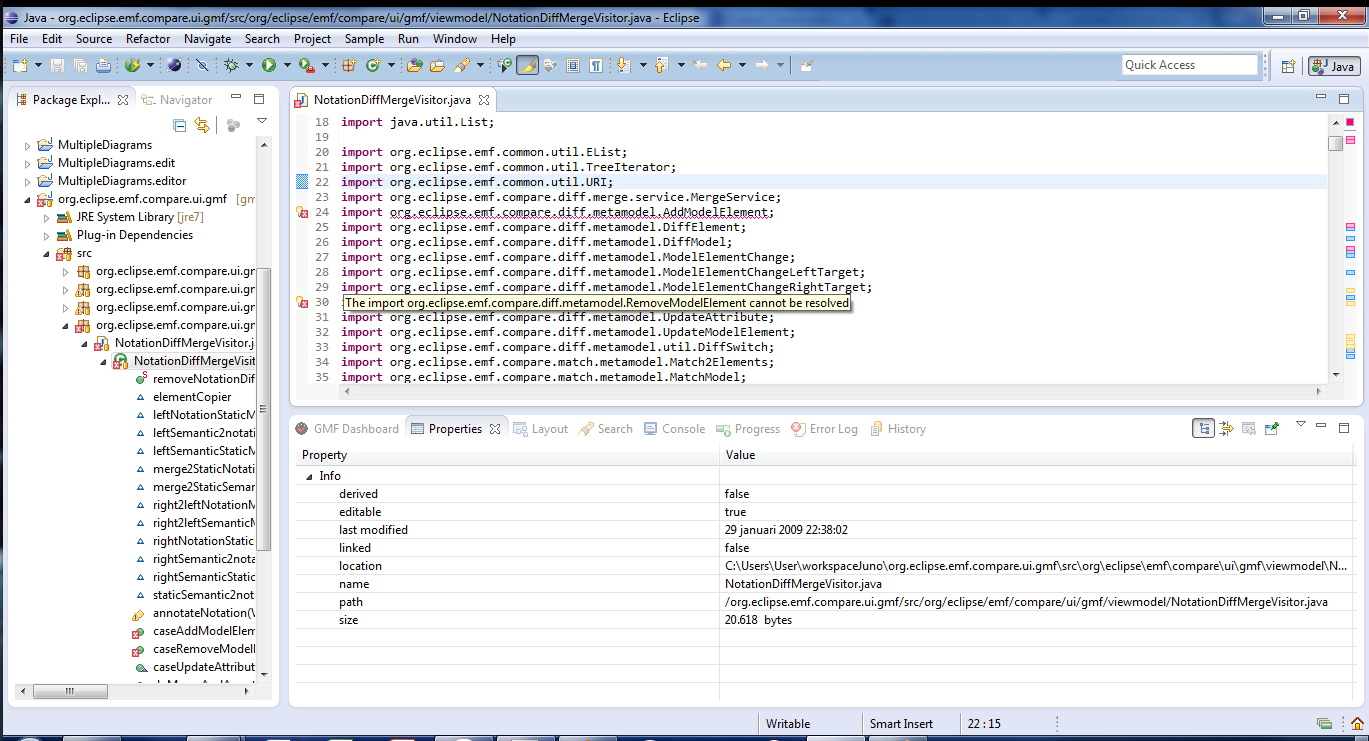Click the Search flashlight toolbar icon
1369x741 pixels.
pos(463,65)
